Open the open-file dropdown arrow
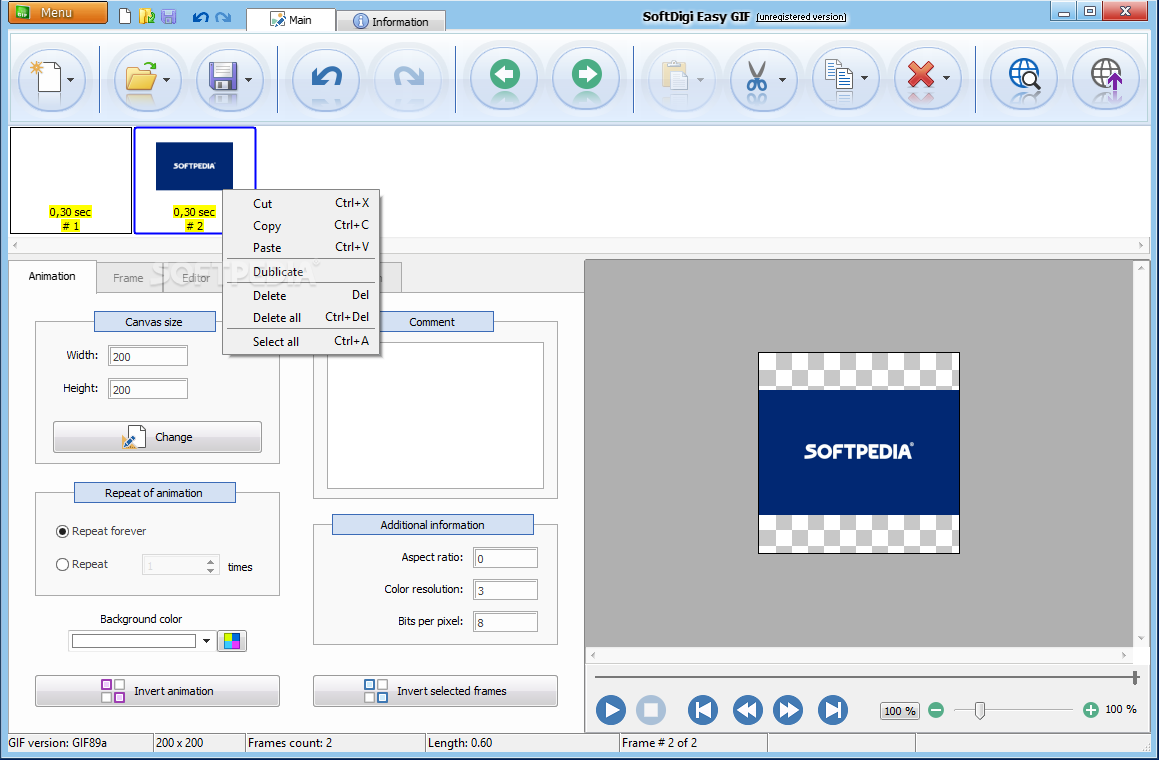Image resolution: width=1159 pixels, height=760 pixels. click(166, 80)
